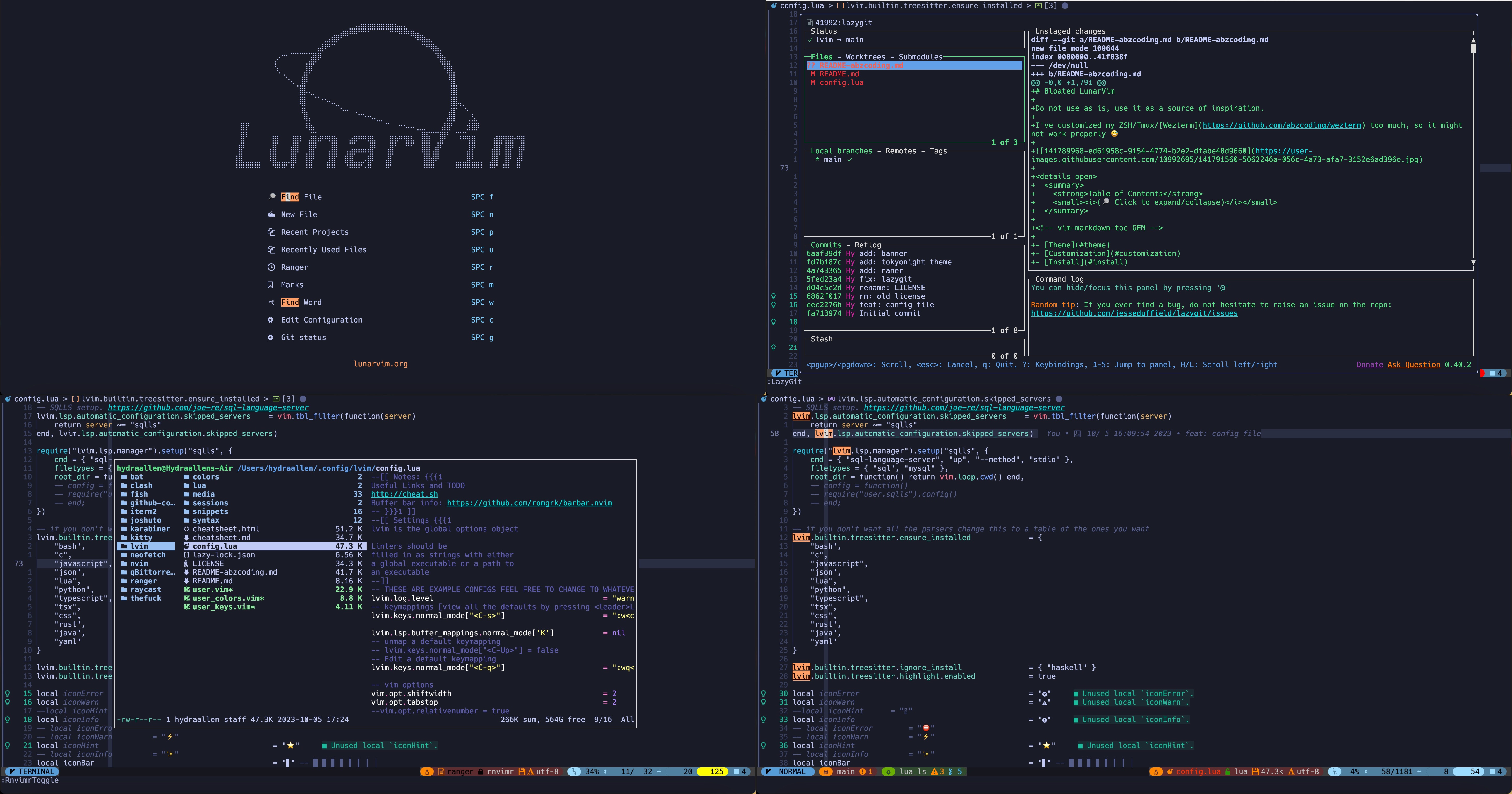Switch to Remotes tab in lazygit
Screen dimensions: 1512x794
click(901, 151)
